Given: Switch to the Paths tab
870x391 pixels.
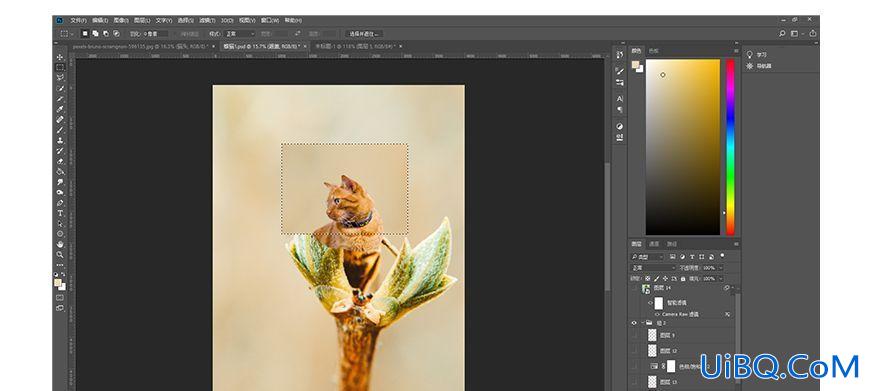Looking at the screenshot, I should click(x=672, y=244).
